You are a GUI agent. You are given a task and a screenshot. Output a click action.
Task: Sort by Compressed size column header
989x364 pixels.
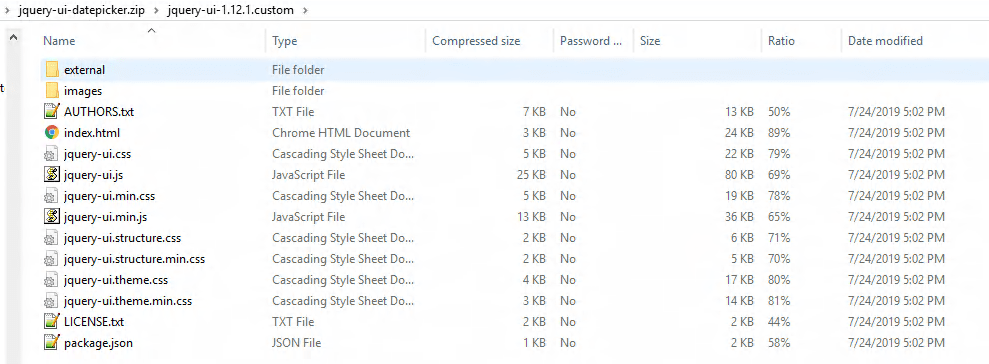476,41
